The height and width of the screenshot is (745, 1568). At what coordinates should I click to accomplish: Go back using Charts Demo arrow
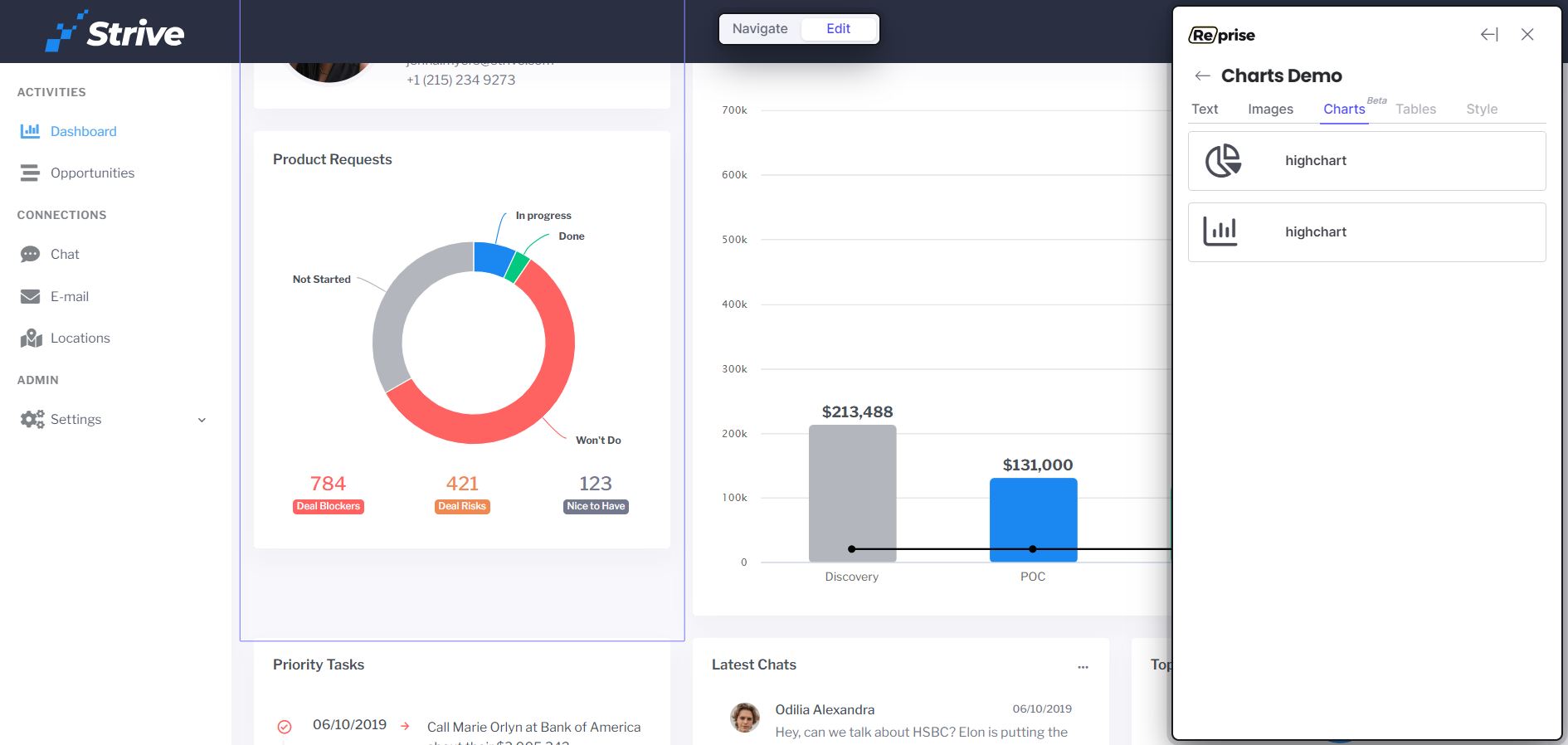coord(1202,76)
